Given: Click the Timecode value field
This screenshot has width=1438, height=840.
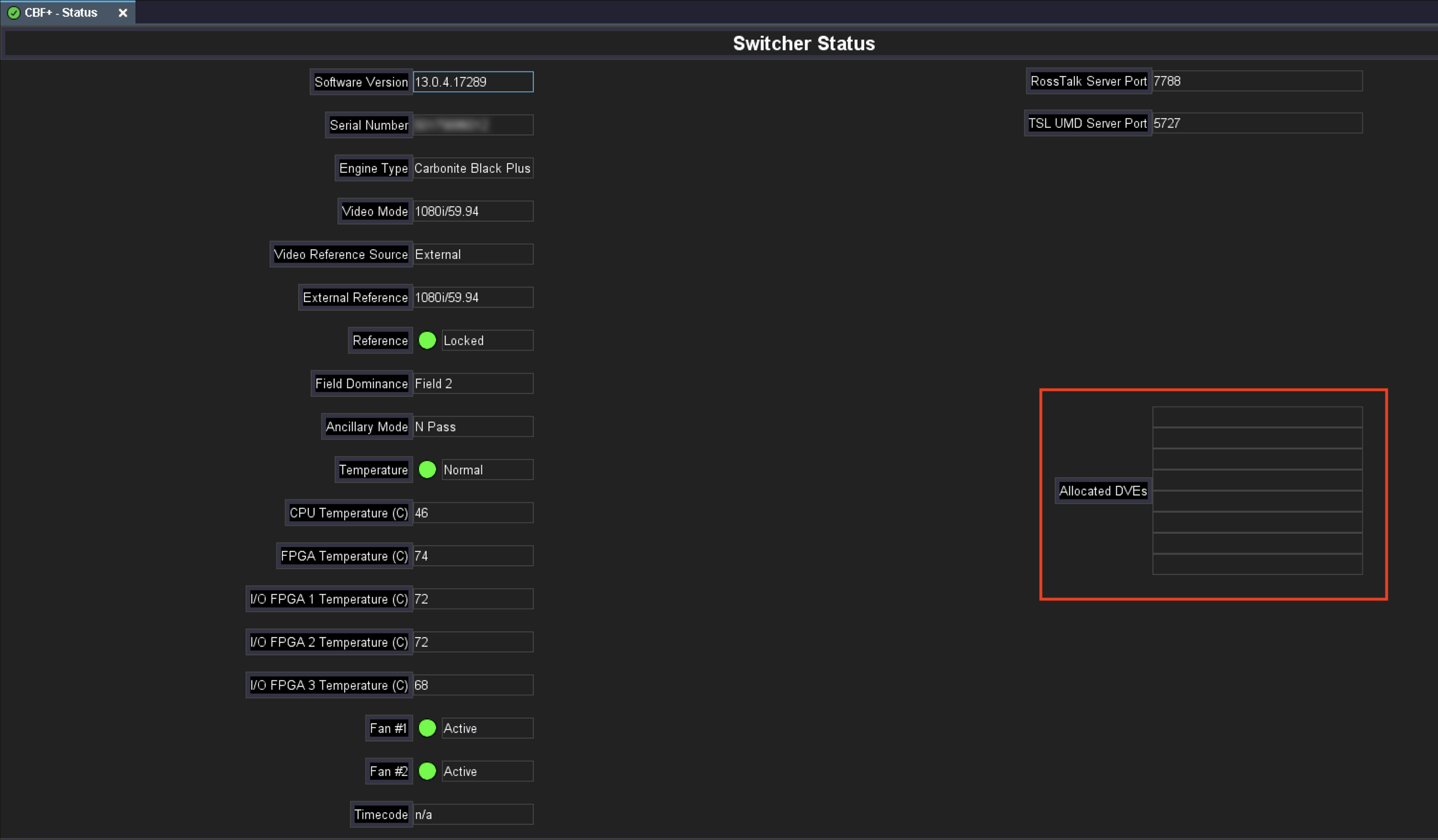Looking at the screenshot, I should click(472, 814).
